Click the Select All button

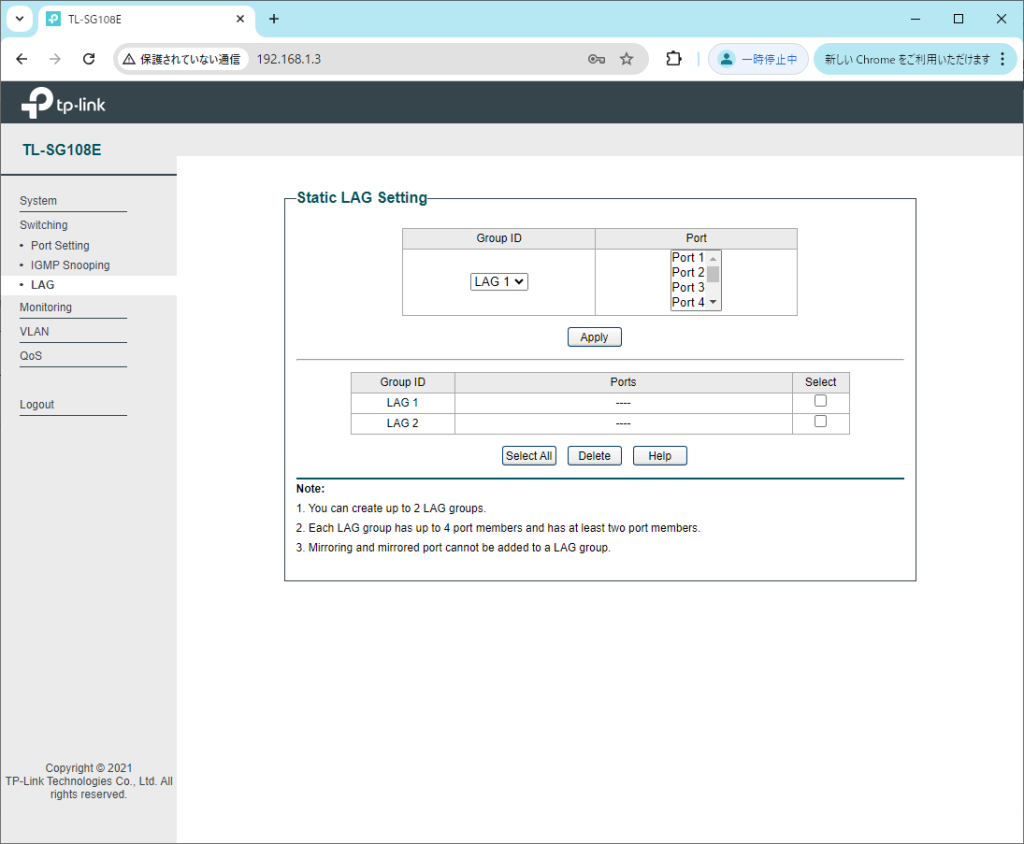point(528,456)
